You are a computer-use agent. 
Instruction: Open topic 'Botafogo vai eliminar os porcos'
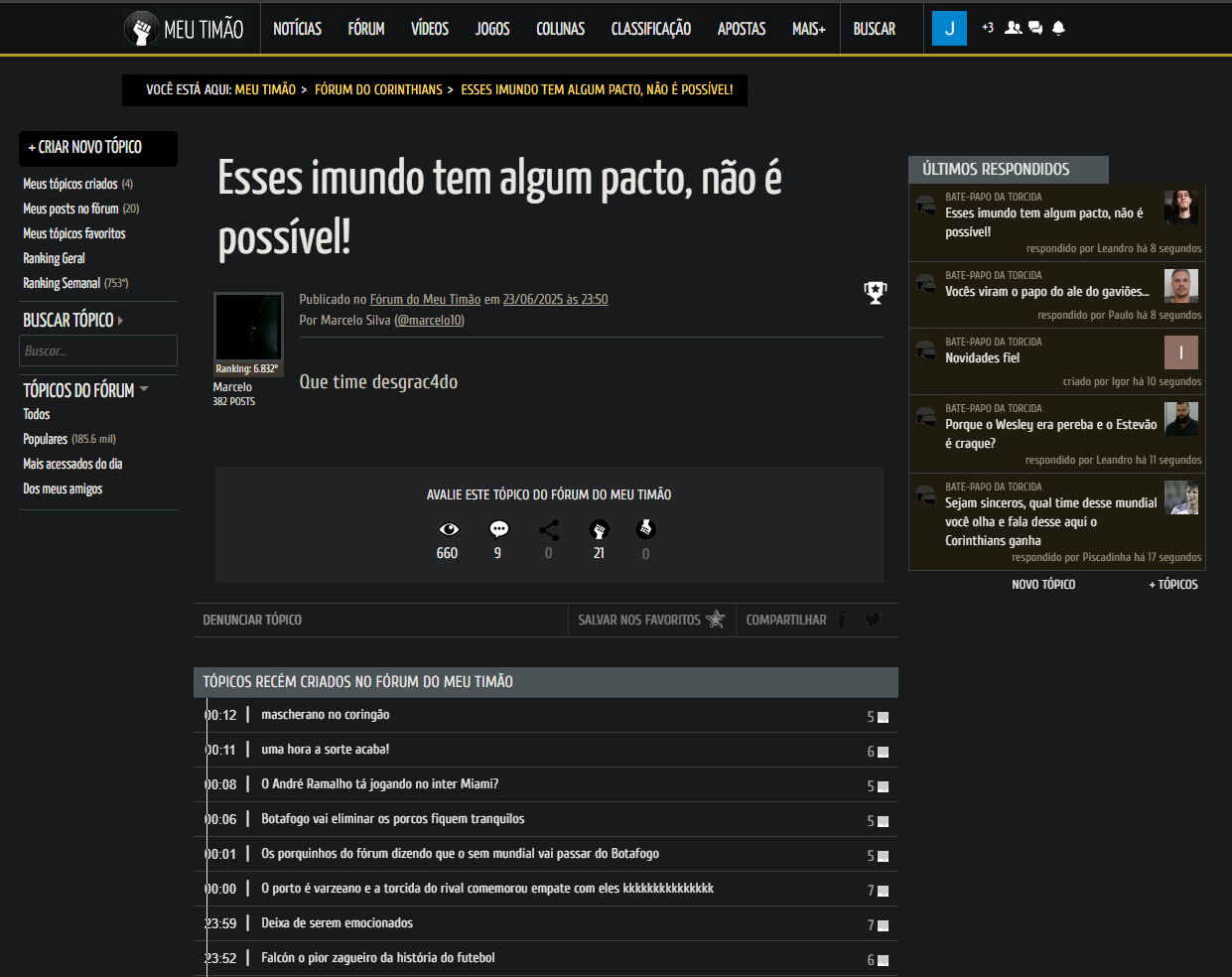point(393,818)
